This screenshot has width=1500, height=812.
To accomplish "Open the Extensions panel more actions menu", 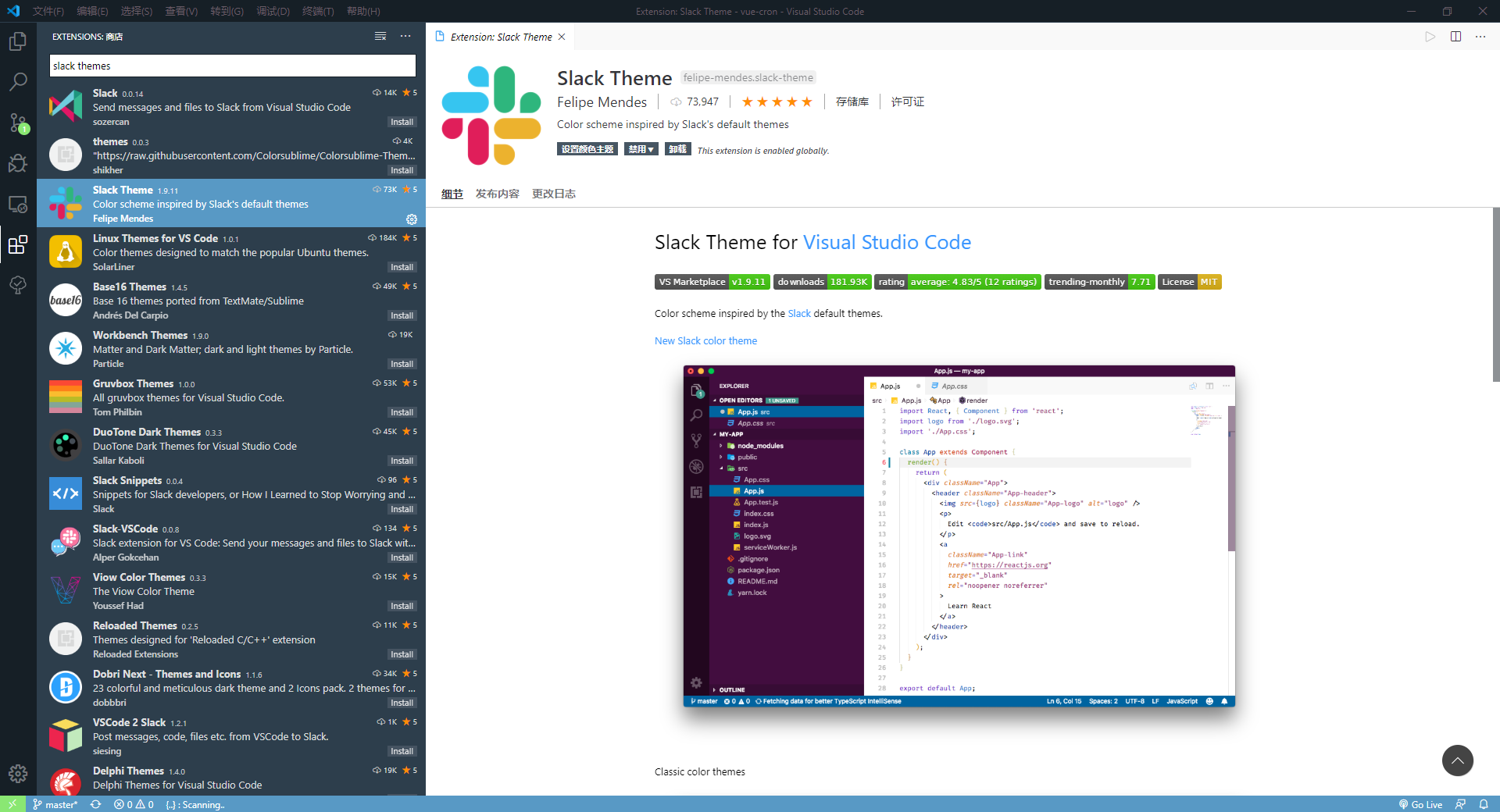I will coord(405,36).
